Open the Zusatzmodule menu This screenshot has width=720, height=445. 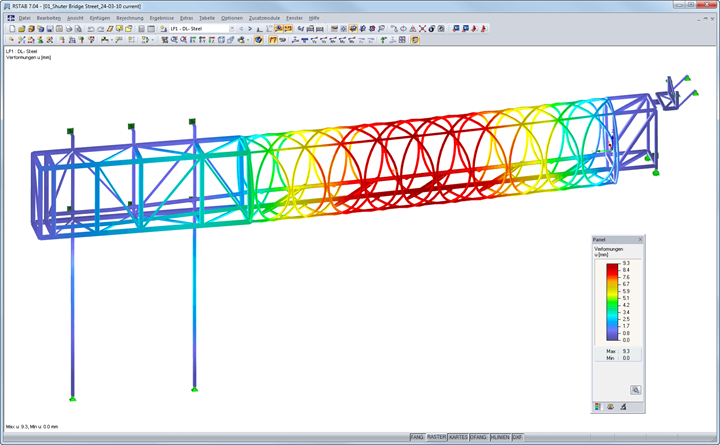tap(264, 18)
